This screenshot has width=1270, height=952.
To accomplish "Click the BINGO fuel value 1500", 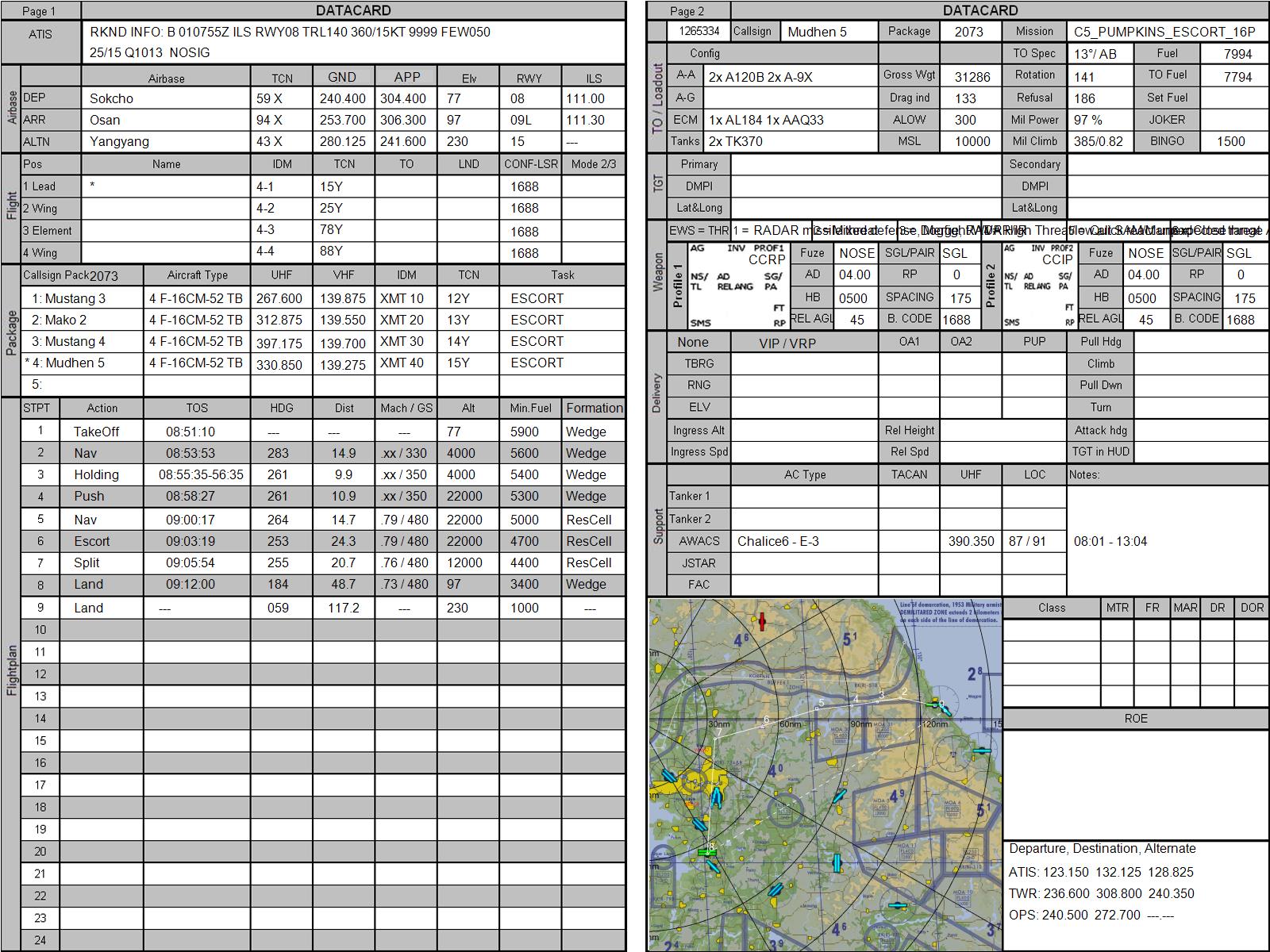I will pyautogui.click(x=1230, y=141).
